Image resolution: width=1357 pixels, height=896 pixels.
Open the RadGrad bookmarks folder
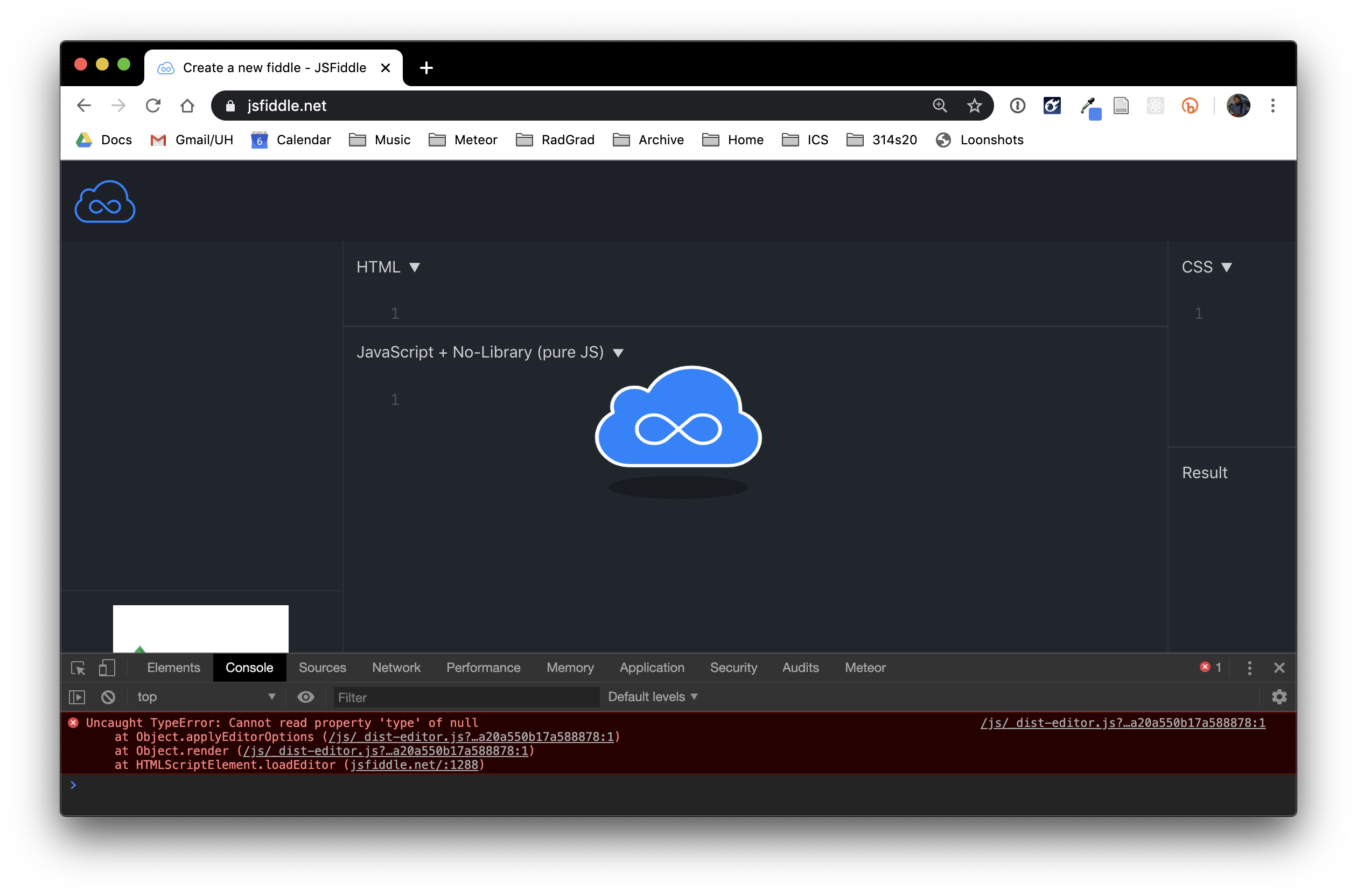tap(555, 140)
